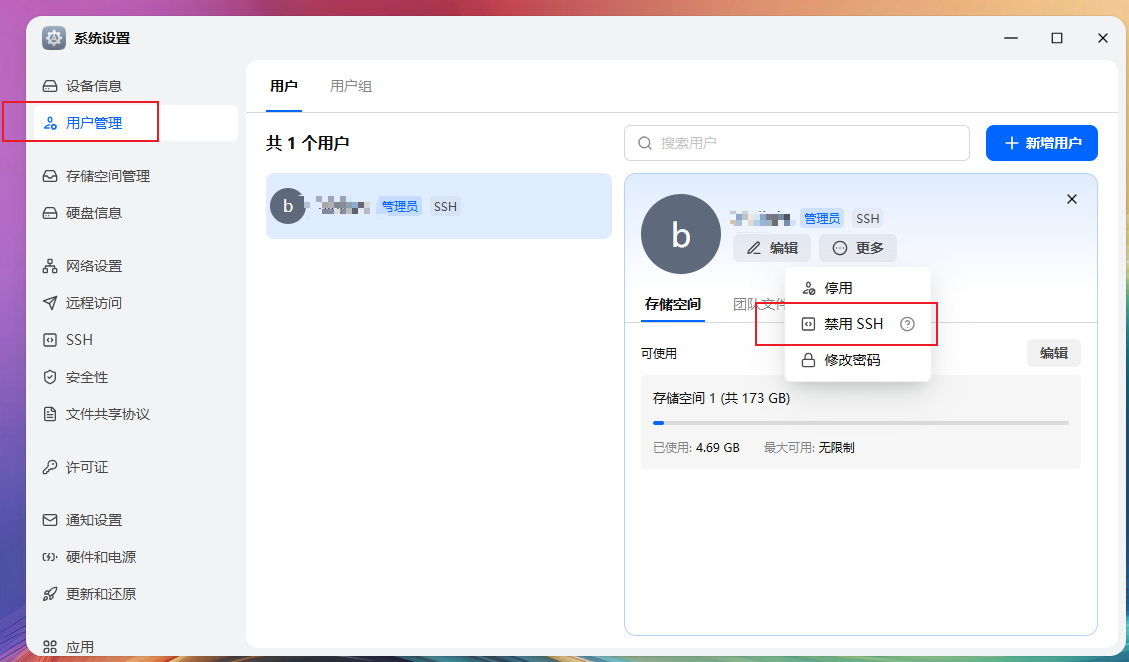
Task: Click SSH tag in user list row
Action: 445,207
